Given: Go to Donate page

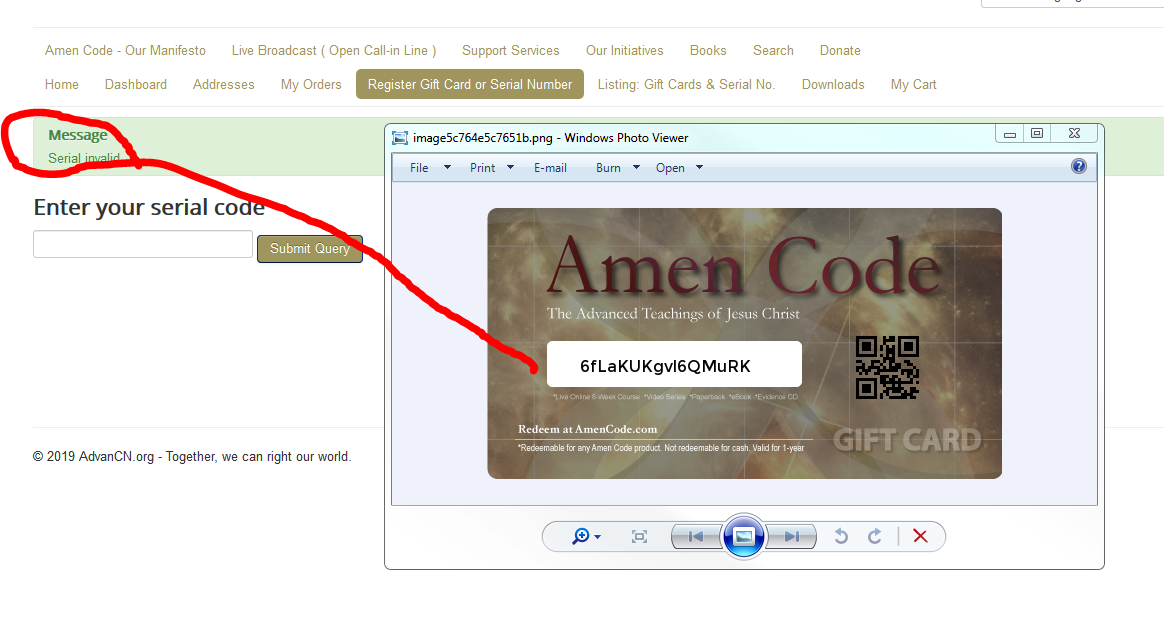Looking at the screenshot, I should (x=840, y=50).
